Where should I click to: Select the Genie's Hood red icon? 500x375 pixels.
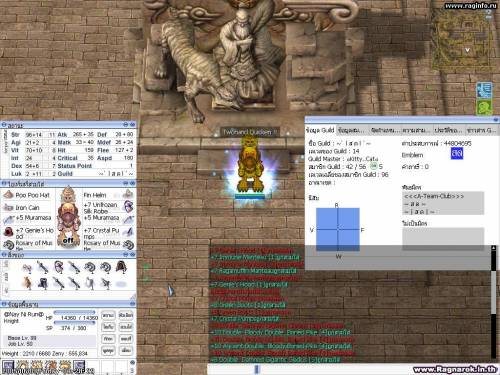8,231
